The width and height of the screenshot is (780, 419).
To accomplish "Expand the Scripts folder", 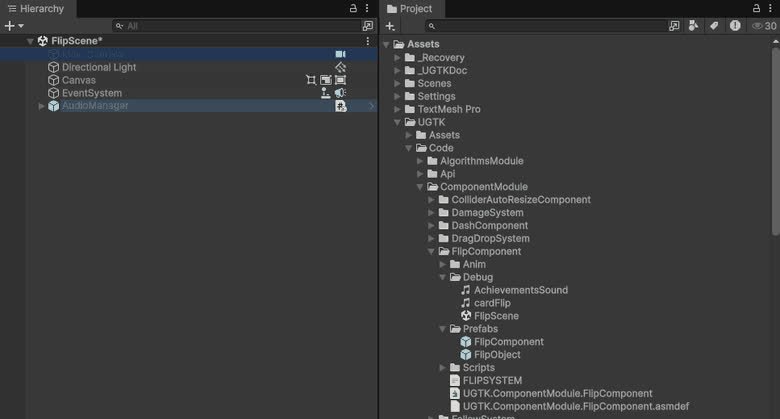I will (442, 368).
